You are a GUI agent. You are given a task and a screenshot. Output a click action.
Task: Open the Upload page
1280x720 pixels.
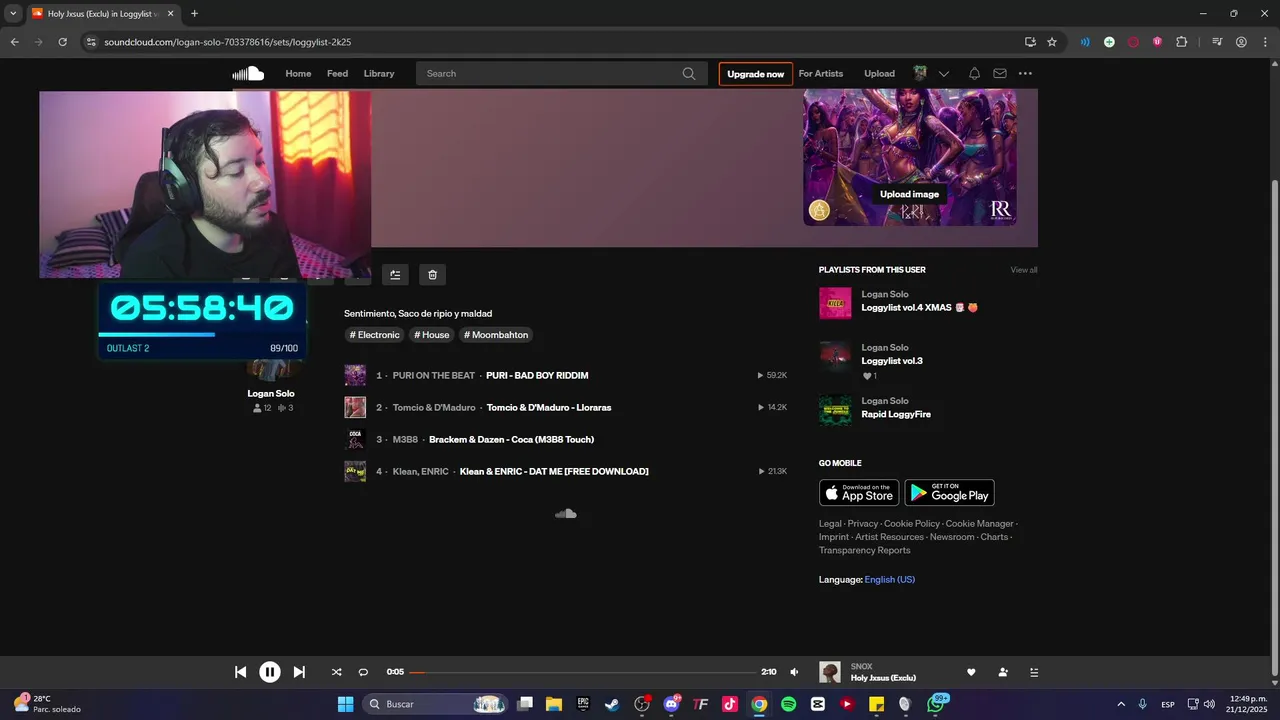(x=879, y=73)
